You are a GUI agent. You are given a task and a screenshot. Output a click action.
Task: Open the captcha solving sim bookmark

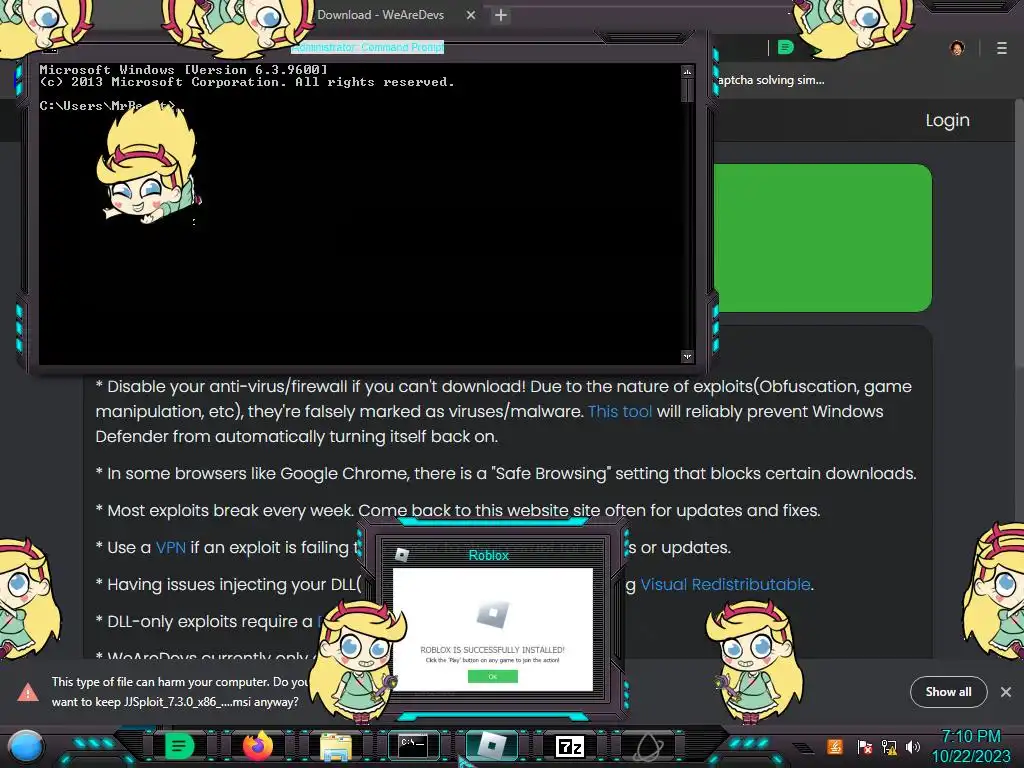pyautogui.click(x=771, y=80)
